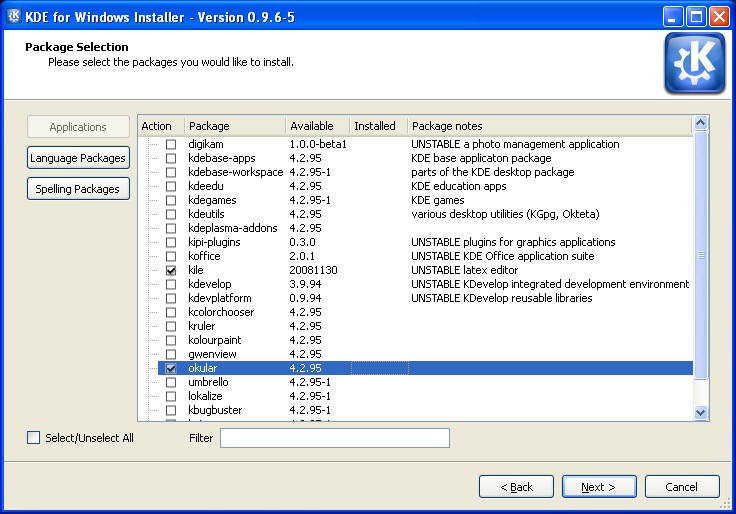Click the list scrollbar down arrow
Viewport: 736px width, 514px height.
point(701,413)
